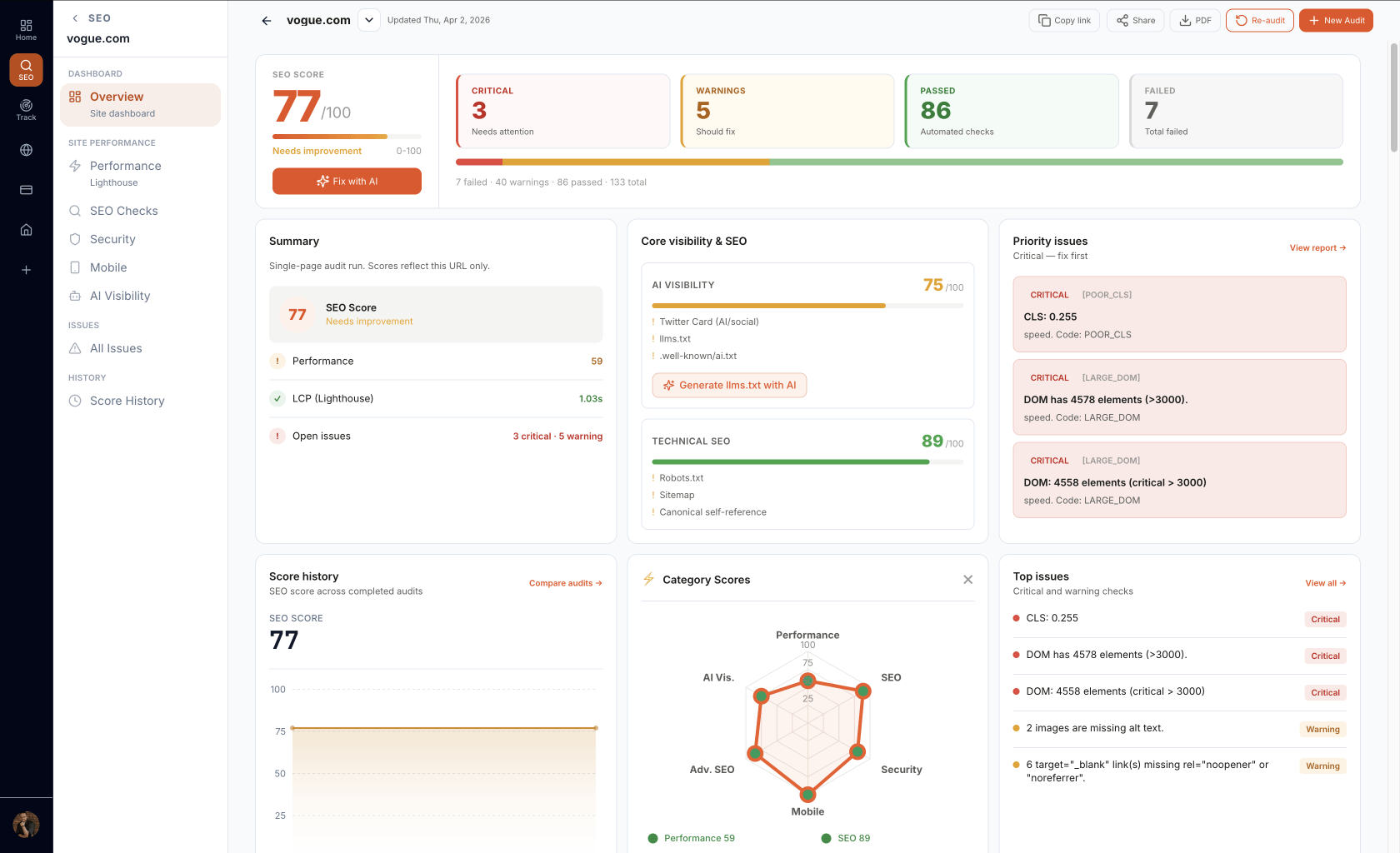Click the card icon in left rail
This screenshot has height=853, width=1400.
coord(26,190)
